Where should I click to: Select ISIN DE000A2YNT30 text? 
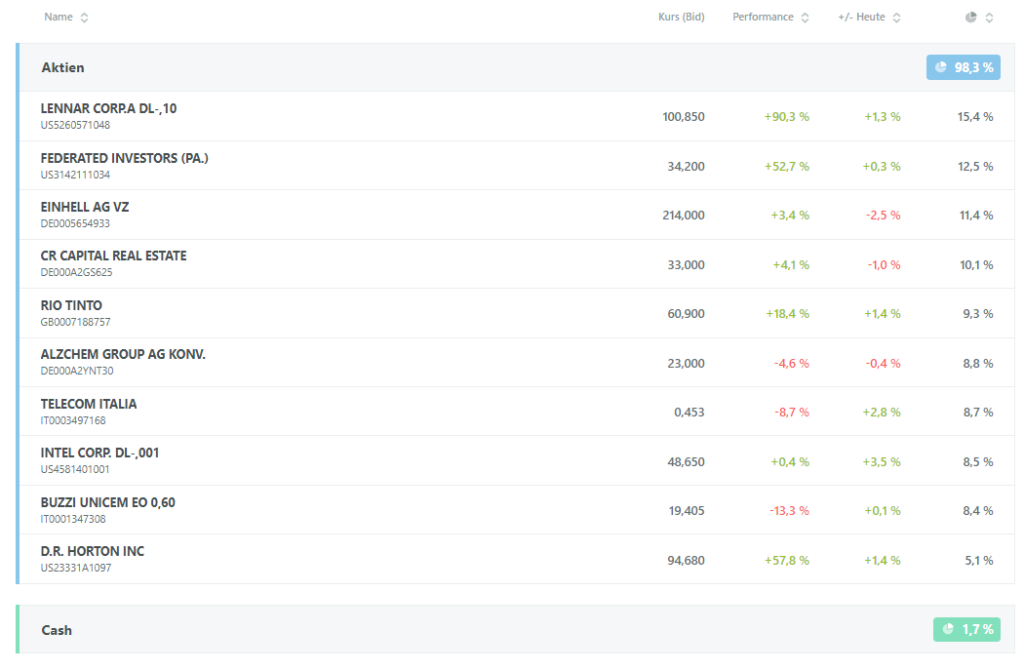77,371
